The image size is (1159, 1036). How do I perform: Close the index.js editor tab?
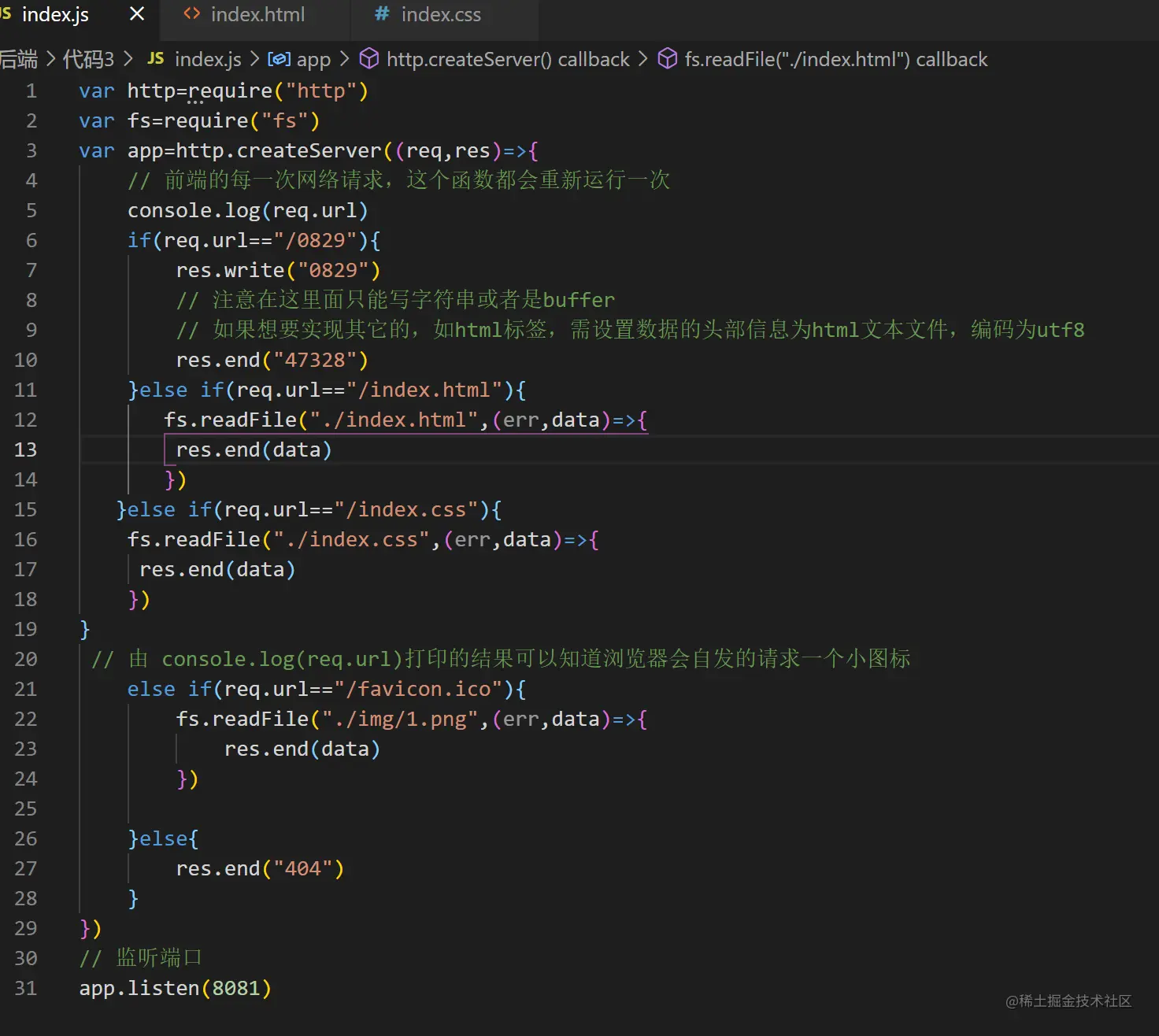137,14
